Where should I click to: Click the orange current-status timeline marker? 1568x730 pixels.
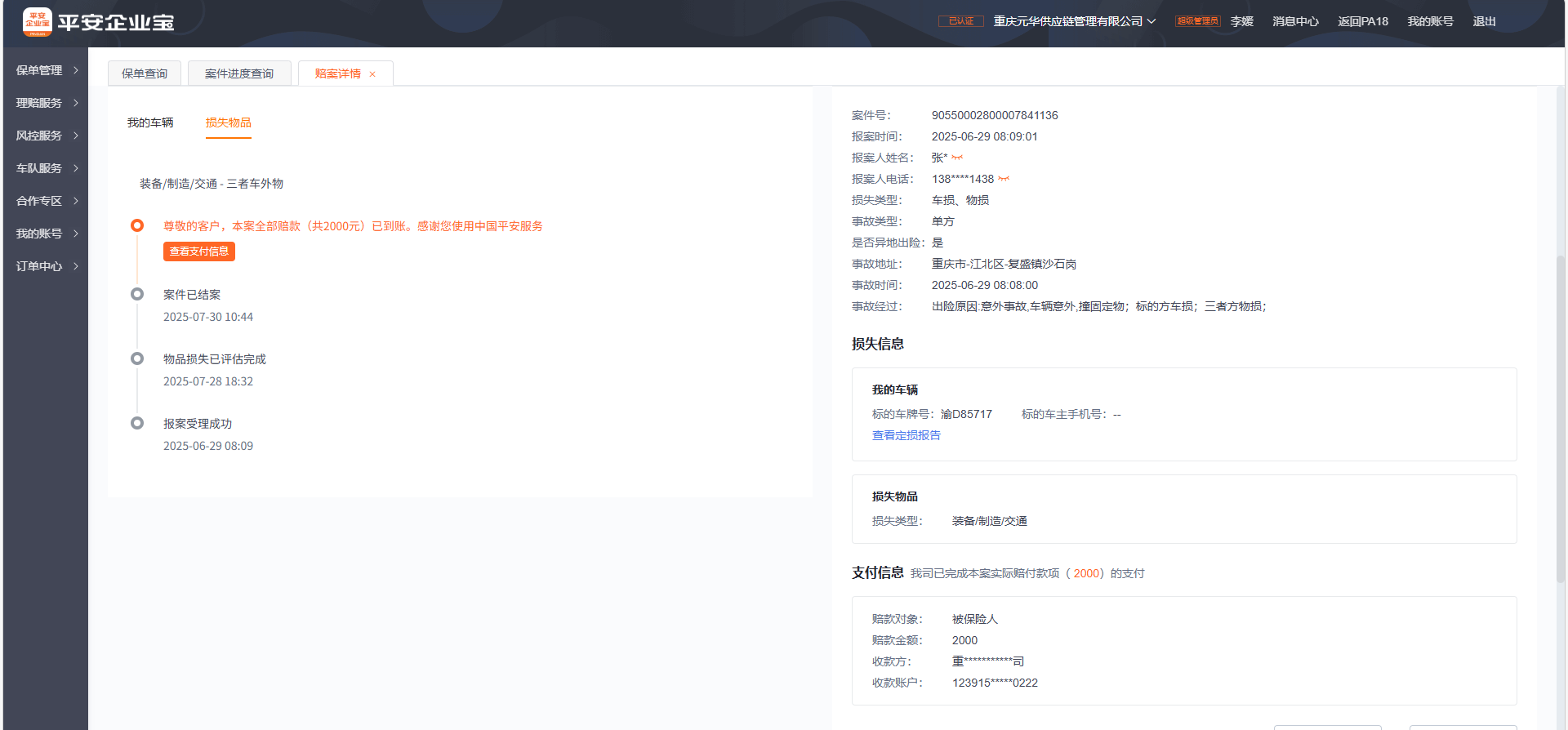137,225
